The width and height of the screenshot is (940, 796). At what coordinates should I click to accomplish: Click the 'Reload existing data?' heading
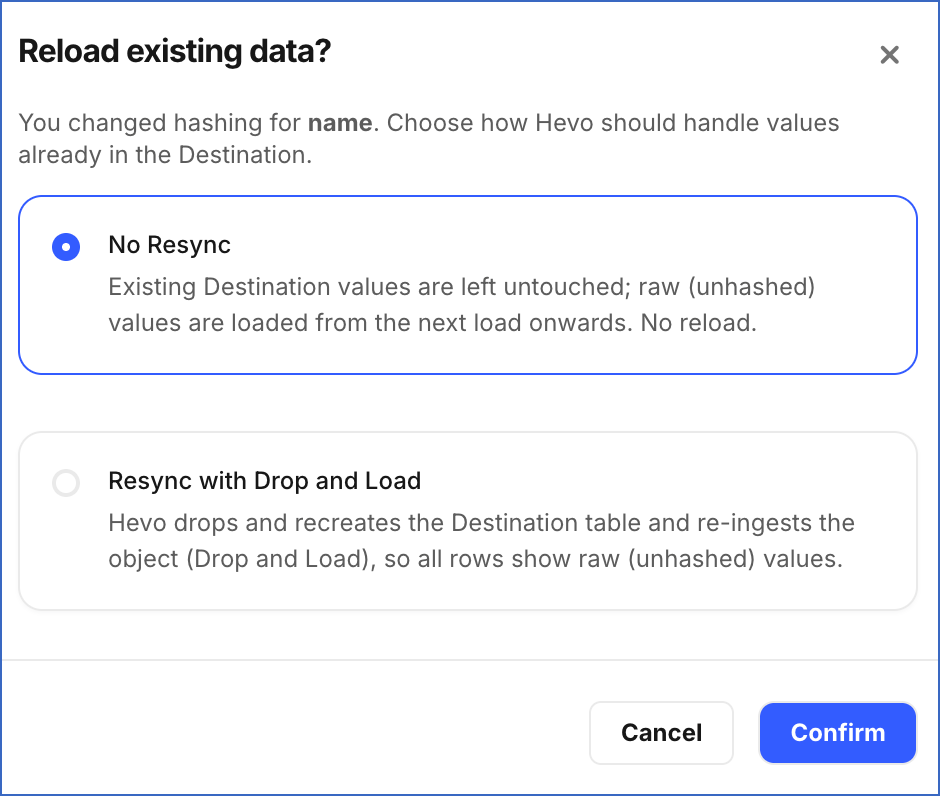tap(175, 51)
